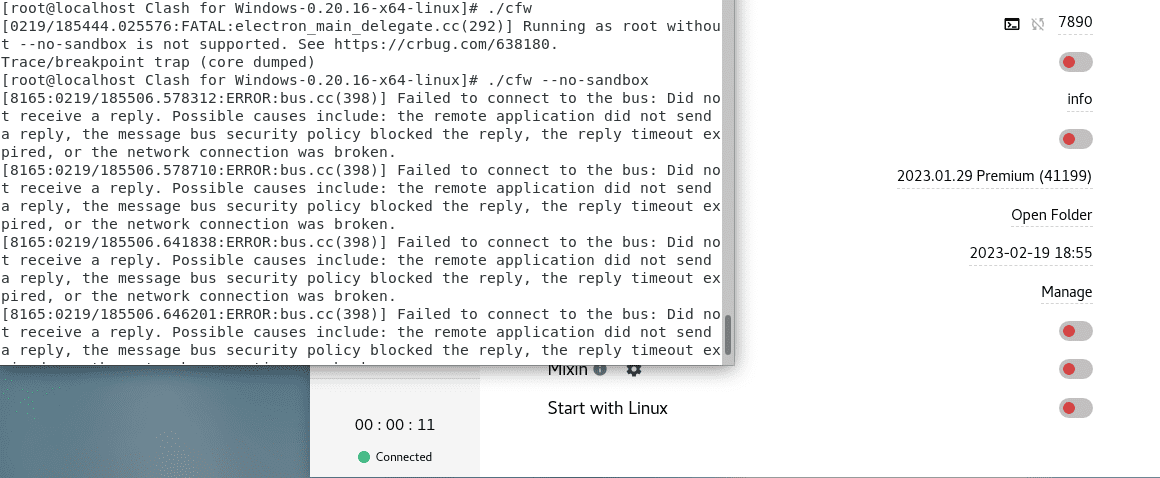Screen dimensions: 1160x478
Task: Click the Start with Linux label
Action: (607, 408)
